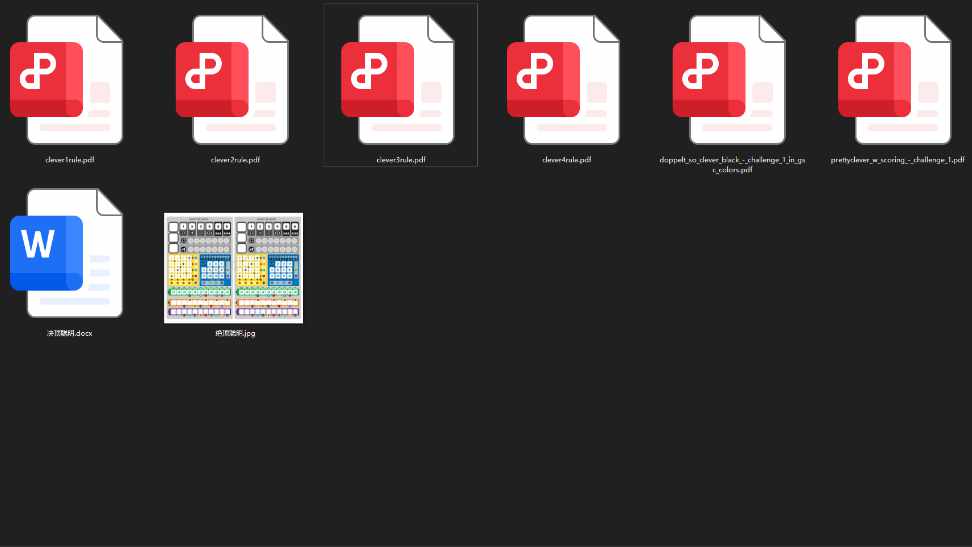Viewport: 972px width, 547px height.
Task: Click the .jpg filename under the image thumbnail
Action: [235, 333]
